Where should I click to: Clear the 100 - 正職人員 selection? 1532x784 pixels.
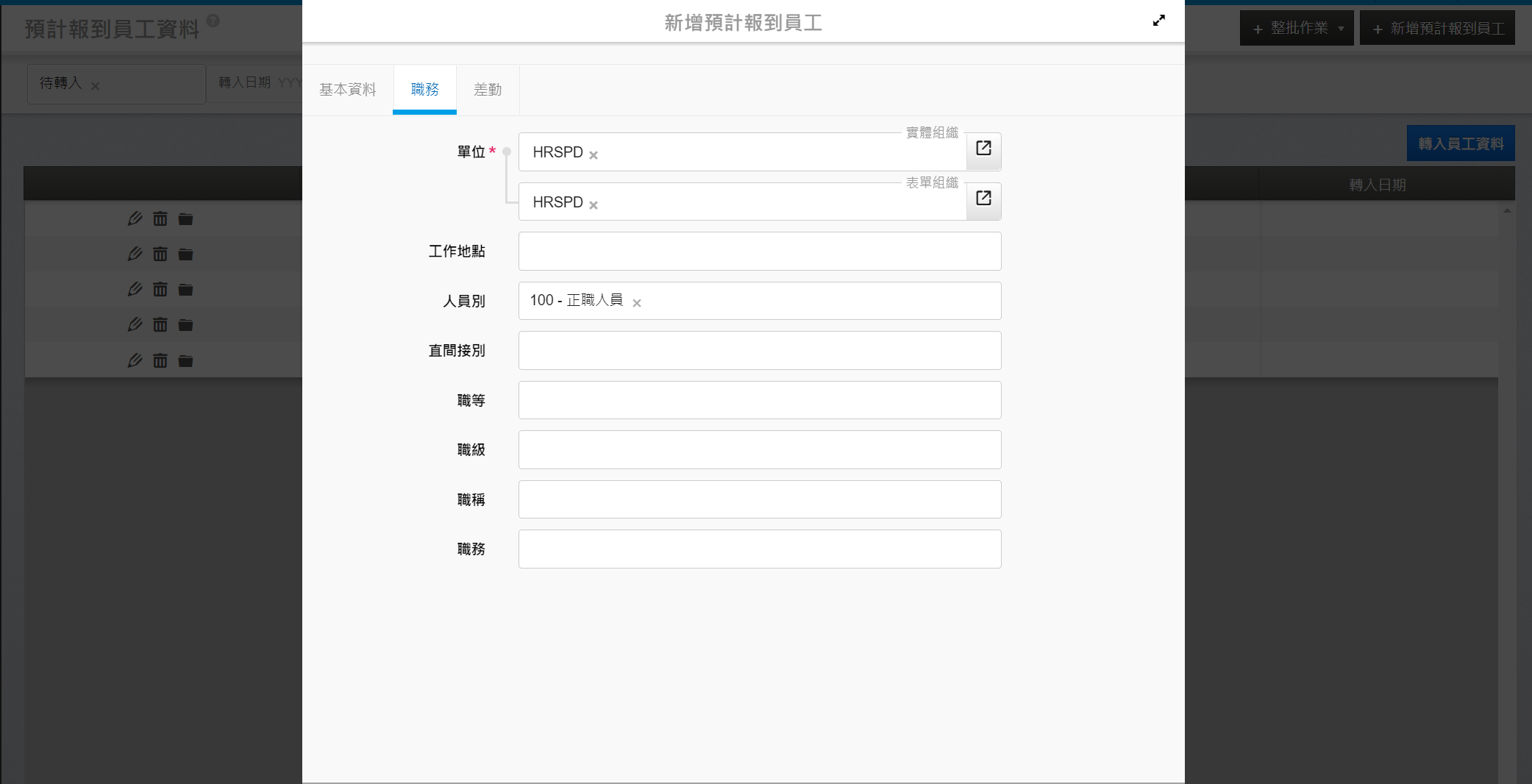coord(637,303)
